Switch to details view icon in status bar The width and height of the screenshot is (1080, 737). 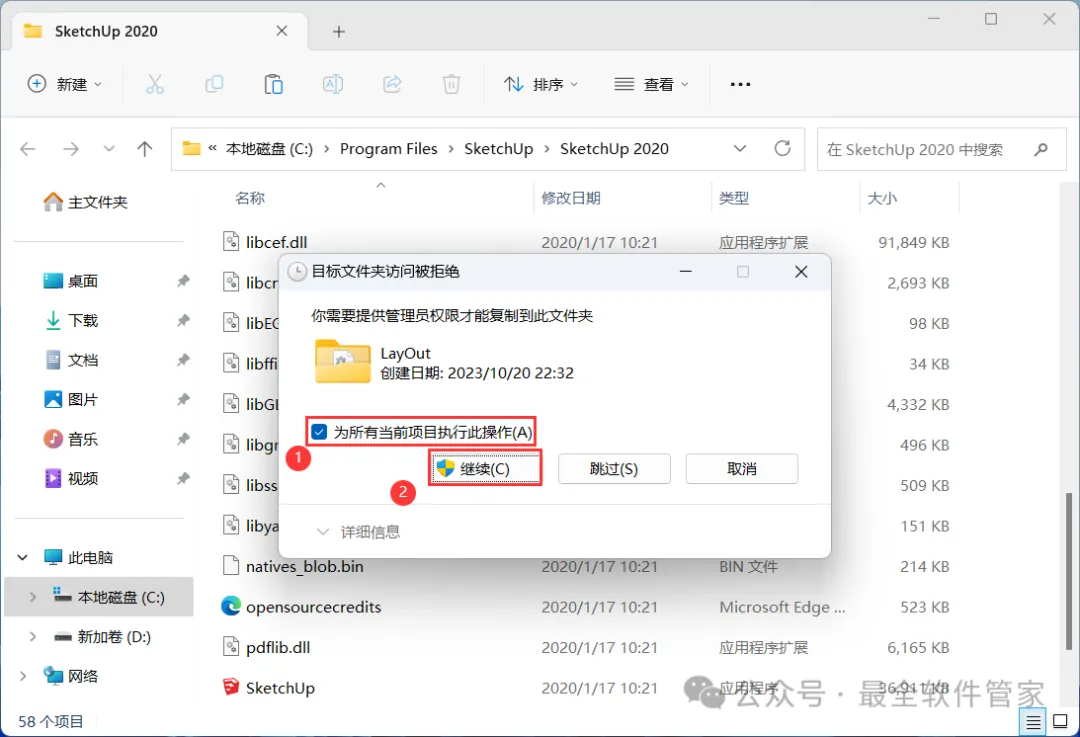click(x=1033, y=722)
